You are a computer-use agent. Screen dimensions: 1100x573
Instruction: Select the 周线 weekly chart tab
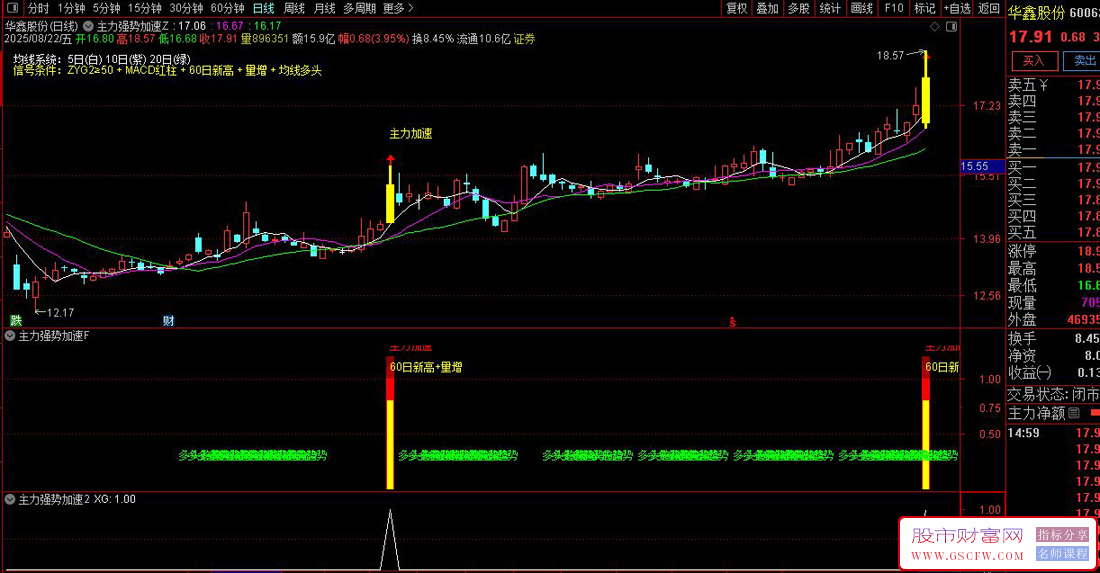(294, 8)
